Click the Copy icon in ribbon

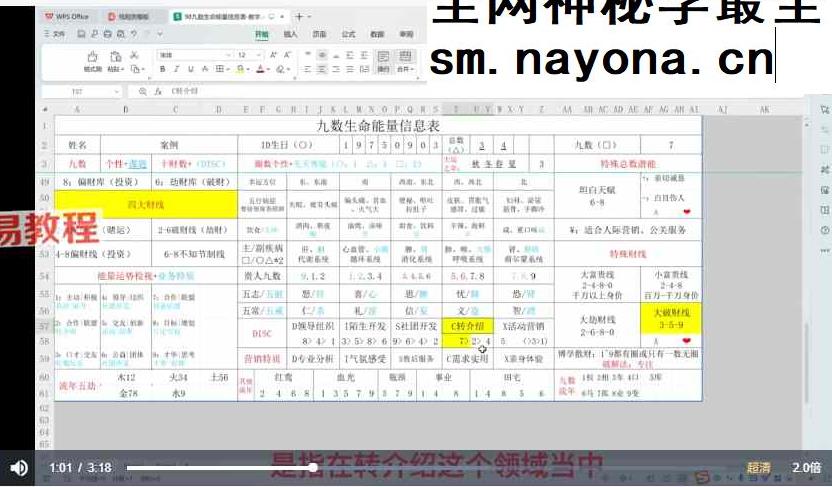tap(135, 69)
